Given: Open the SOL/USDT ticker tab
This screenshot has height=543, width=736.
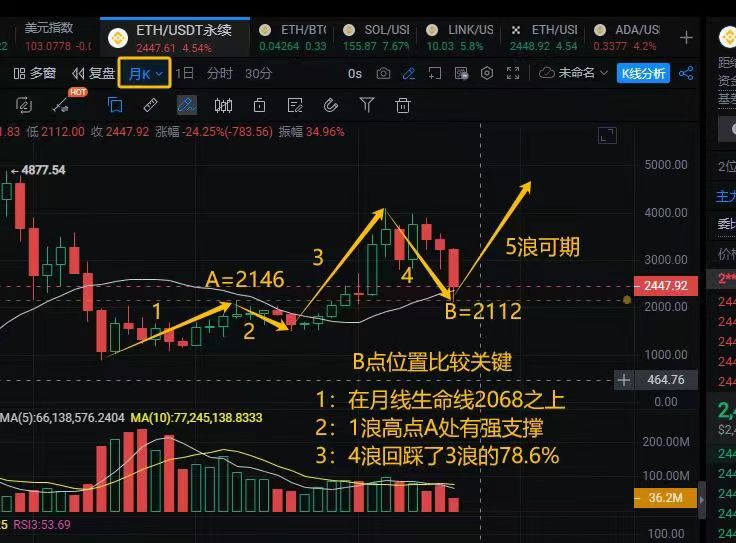Looking at the screenshot, I should click(x=377, y=38).
